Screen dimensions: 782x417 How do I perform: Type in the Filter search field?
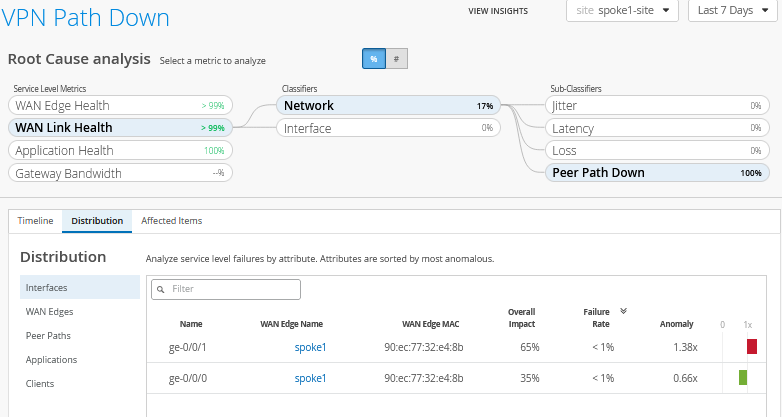click(x=232, y=289)
